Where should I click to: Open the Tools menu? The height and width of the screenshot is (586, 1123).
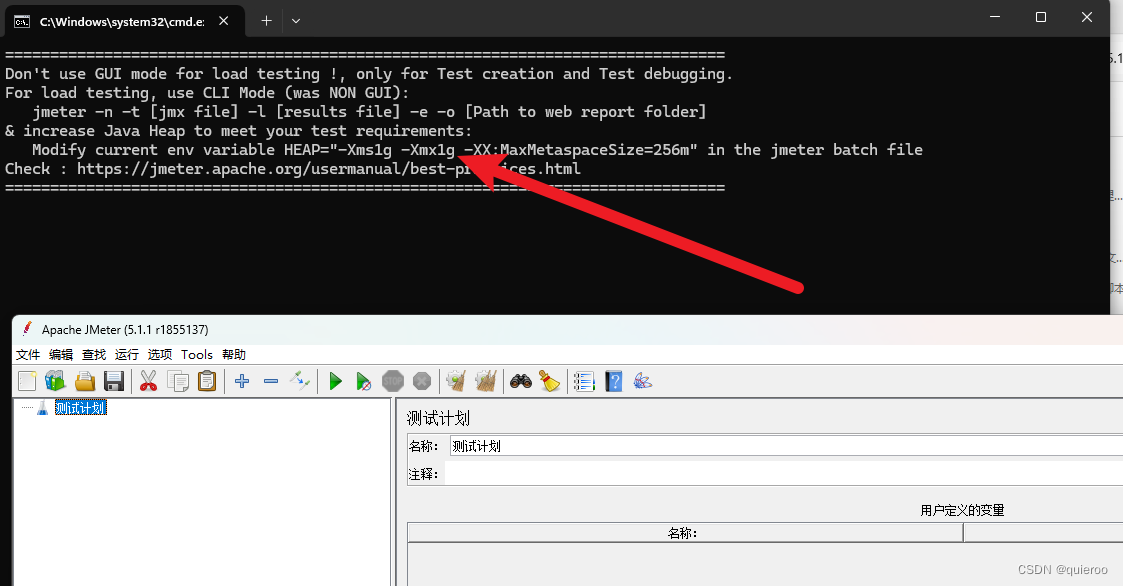click(x=197, y=355)
